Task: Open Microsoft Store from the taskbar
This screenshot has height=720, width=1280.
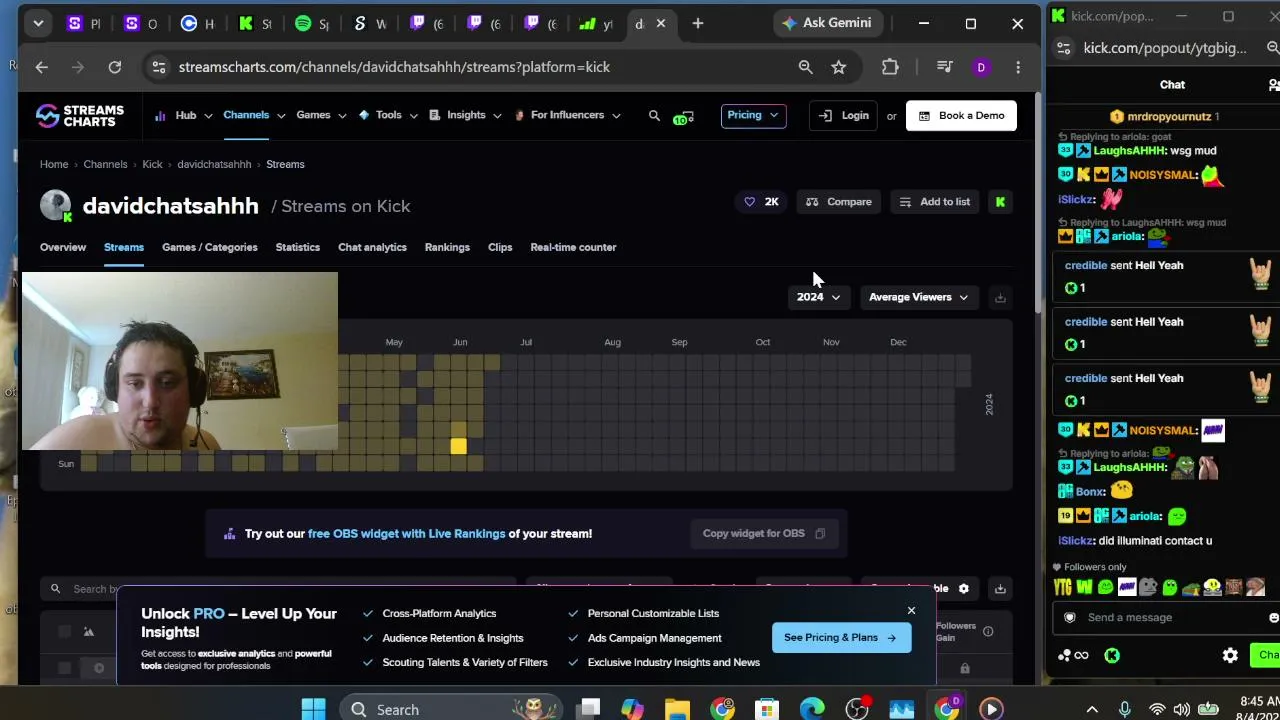Action: (767, 709)
